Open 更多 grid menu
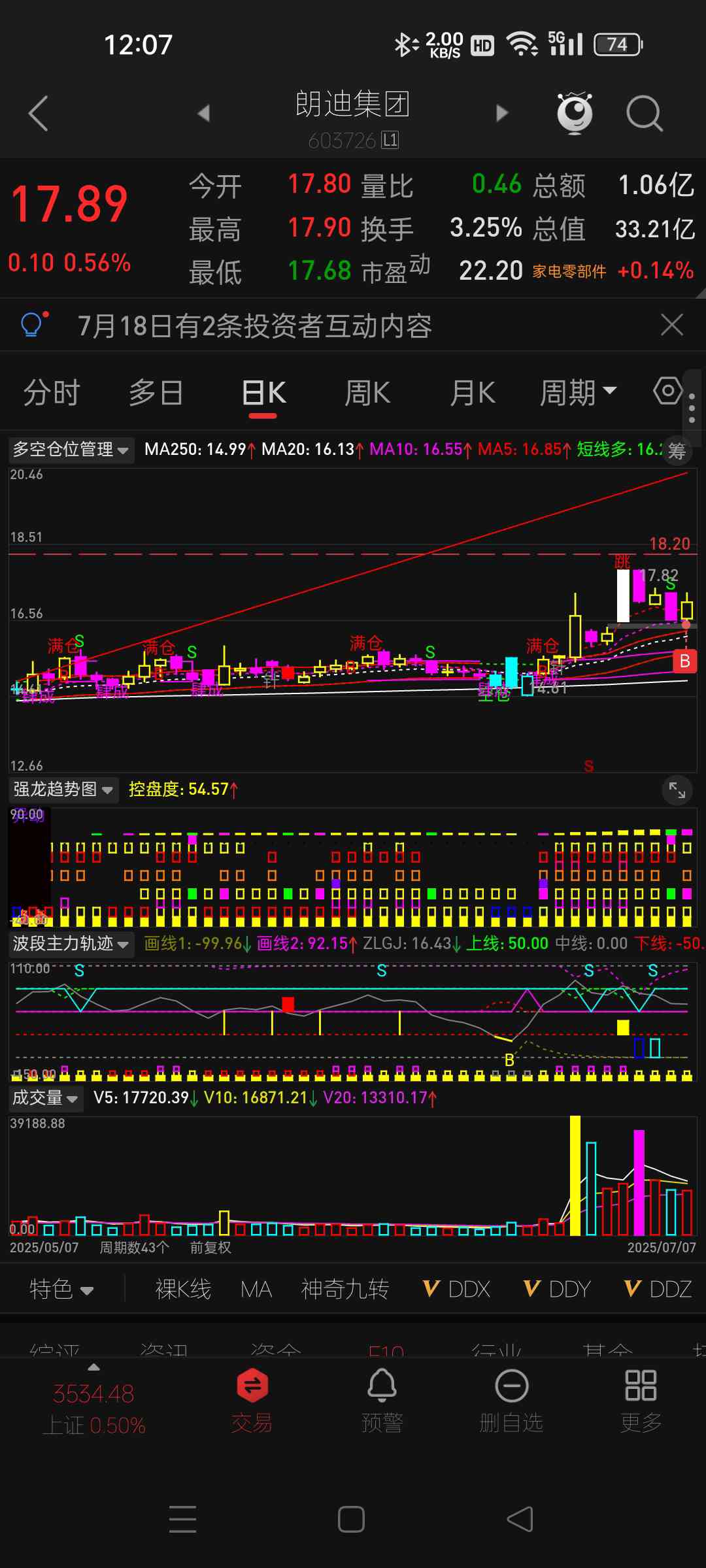 point(641,1401)
